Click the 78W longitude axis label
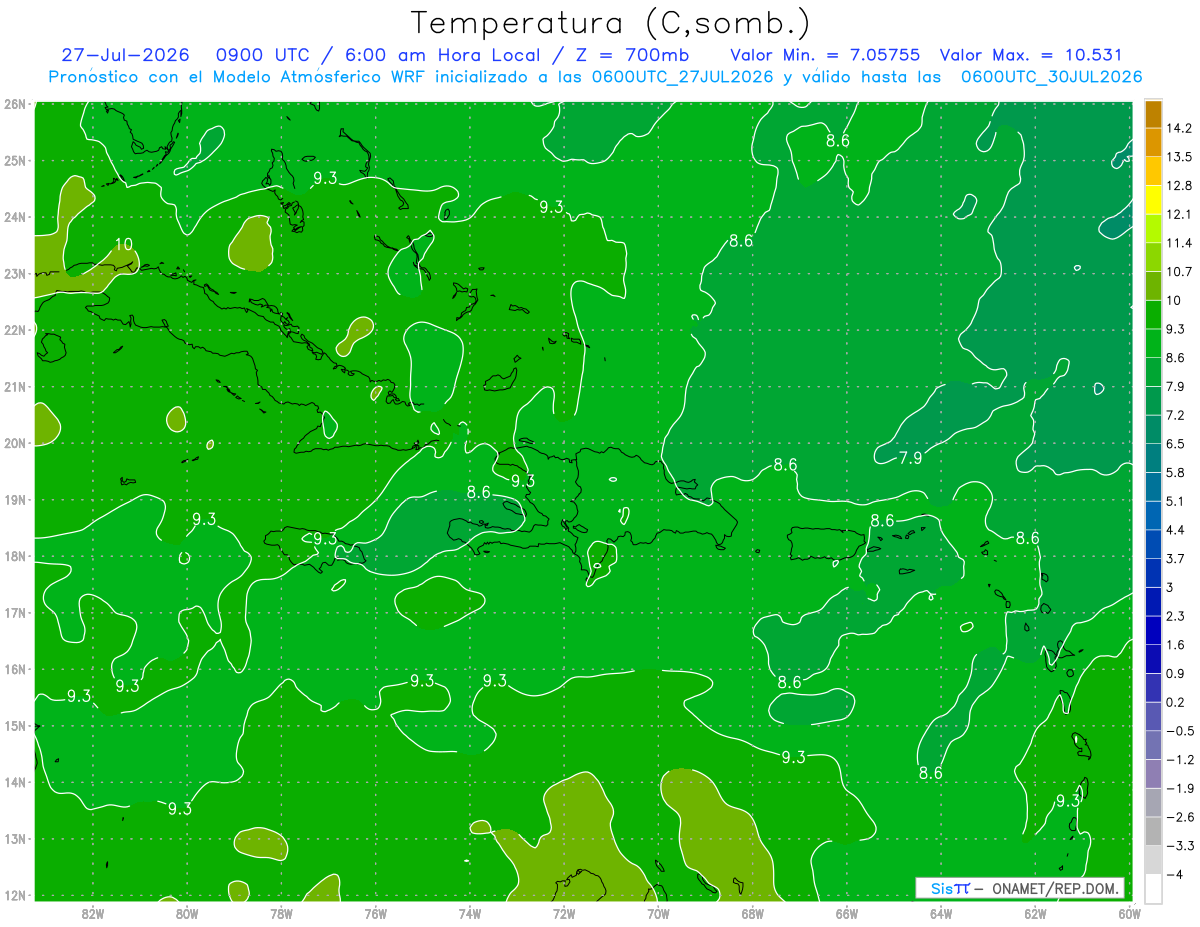Image resolution: width=1200 pixels, height=927 pixels. tap(281, 913)
